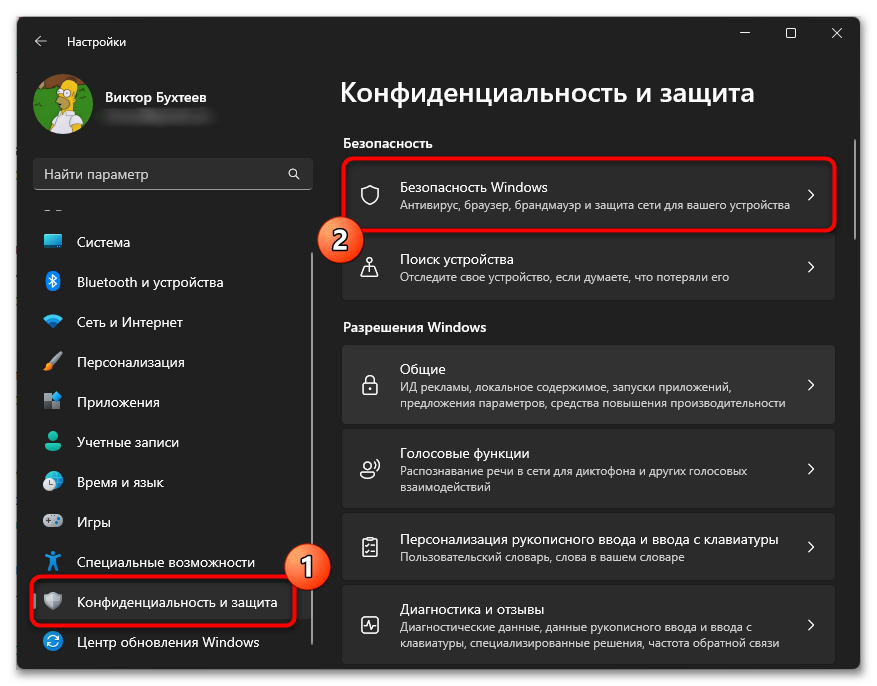The image size is (877, 686).
Task: Click the Поиск устройства location icon
Action: click(370, 267)
